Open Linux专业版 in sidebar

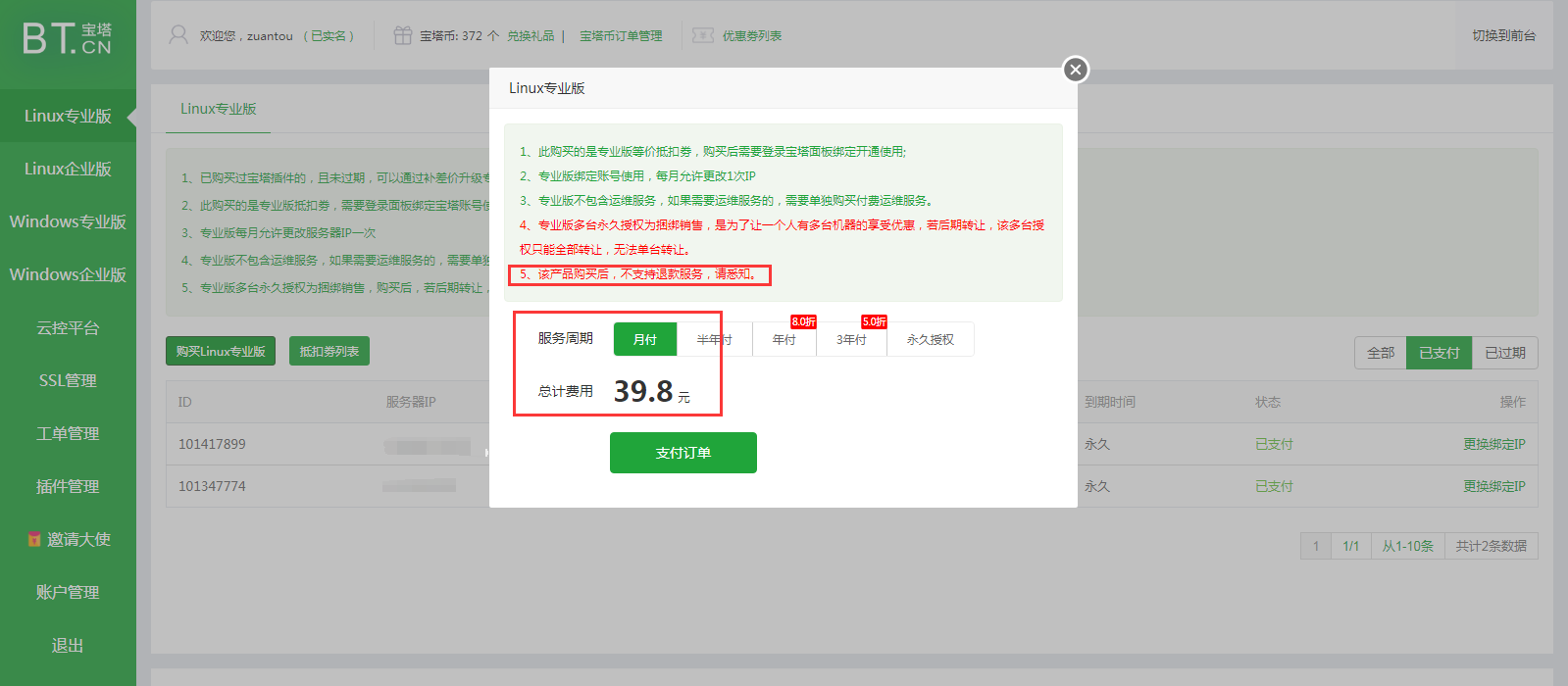[x=68, y=116]
